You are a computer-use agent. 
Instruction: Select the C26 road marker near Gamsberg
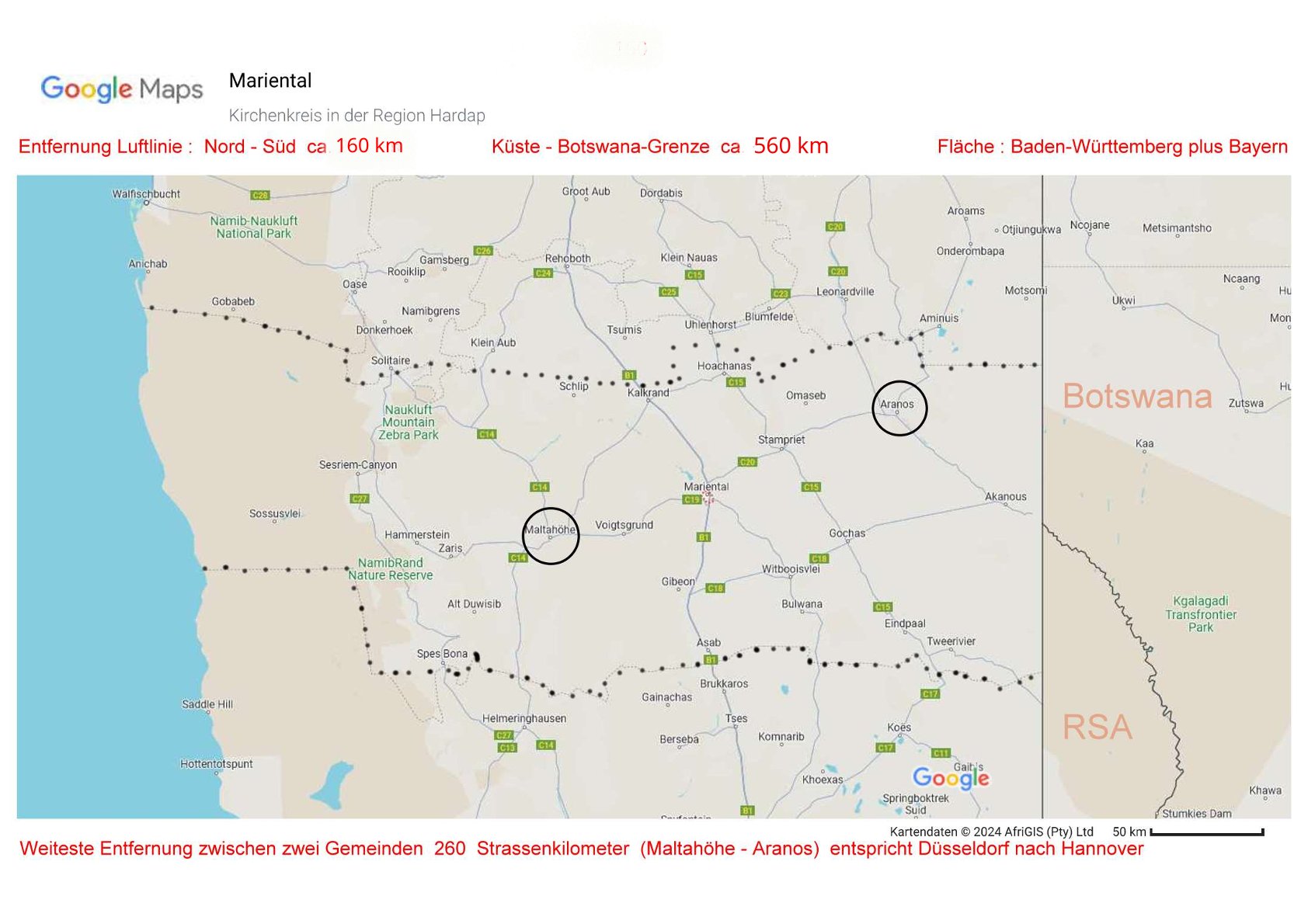tap(483, 251)
